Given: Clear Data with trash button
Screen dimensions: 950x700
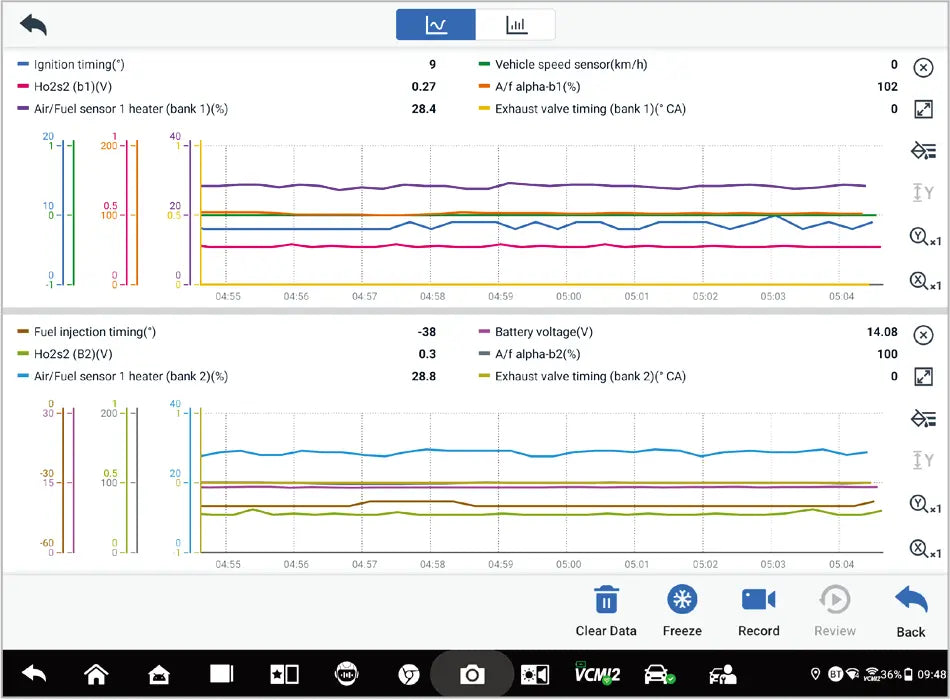Looking at the screenshot, I should pyautogui.click(x=606, y=610).
